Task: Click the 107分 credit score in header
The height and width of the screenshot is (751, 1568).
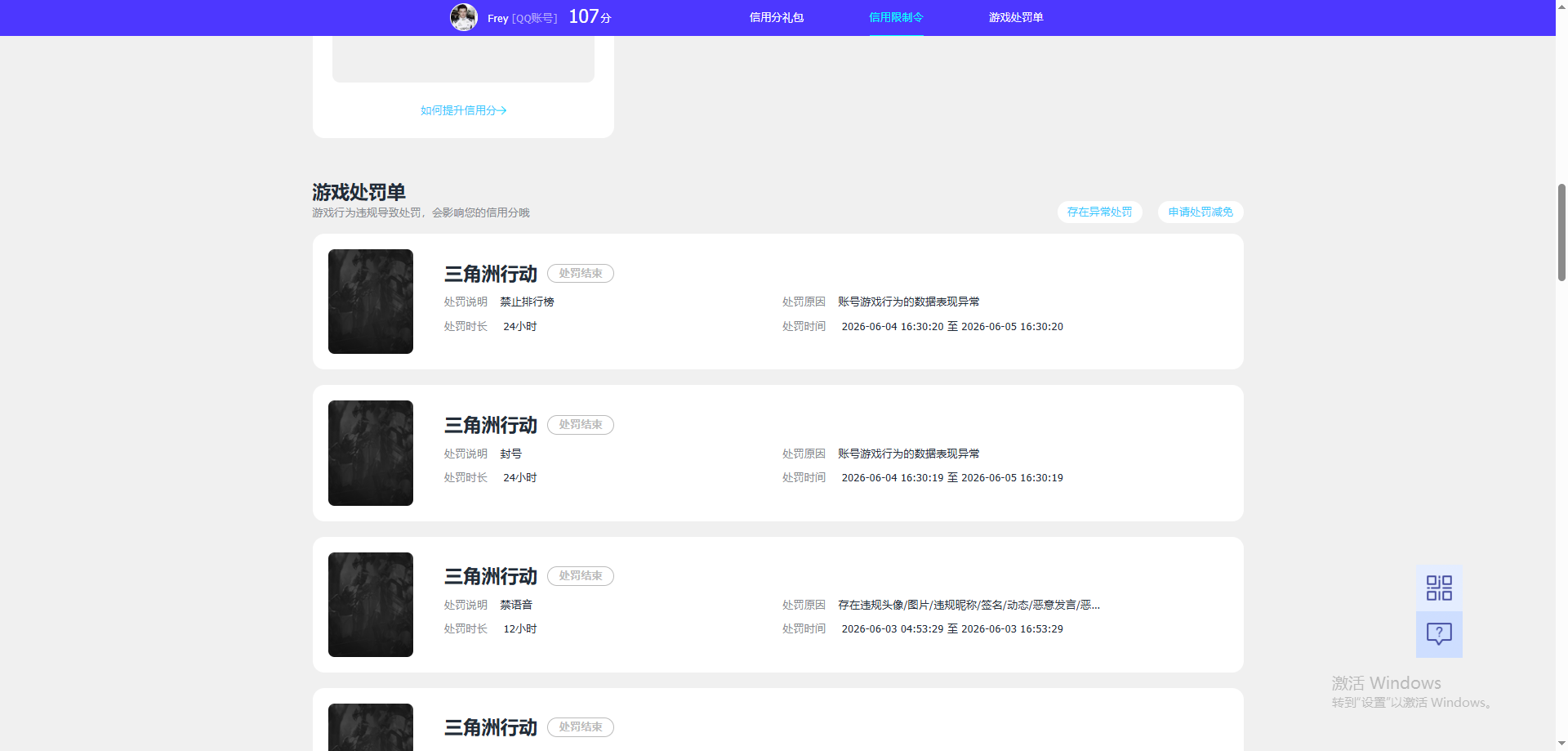Action: [x=590, y=16]
